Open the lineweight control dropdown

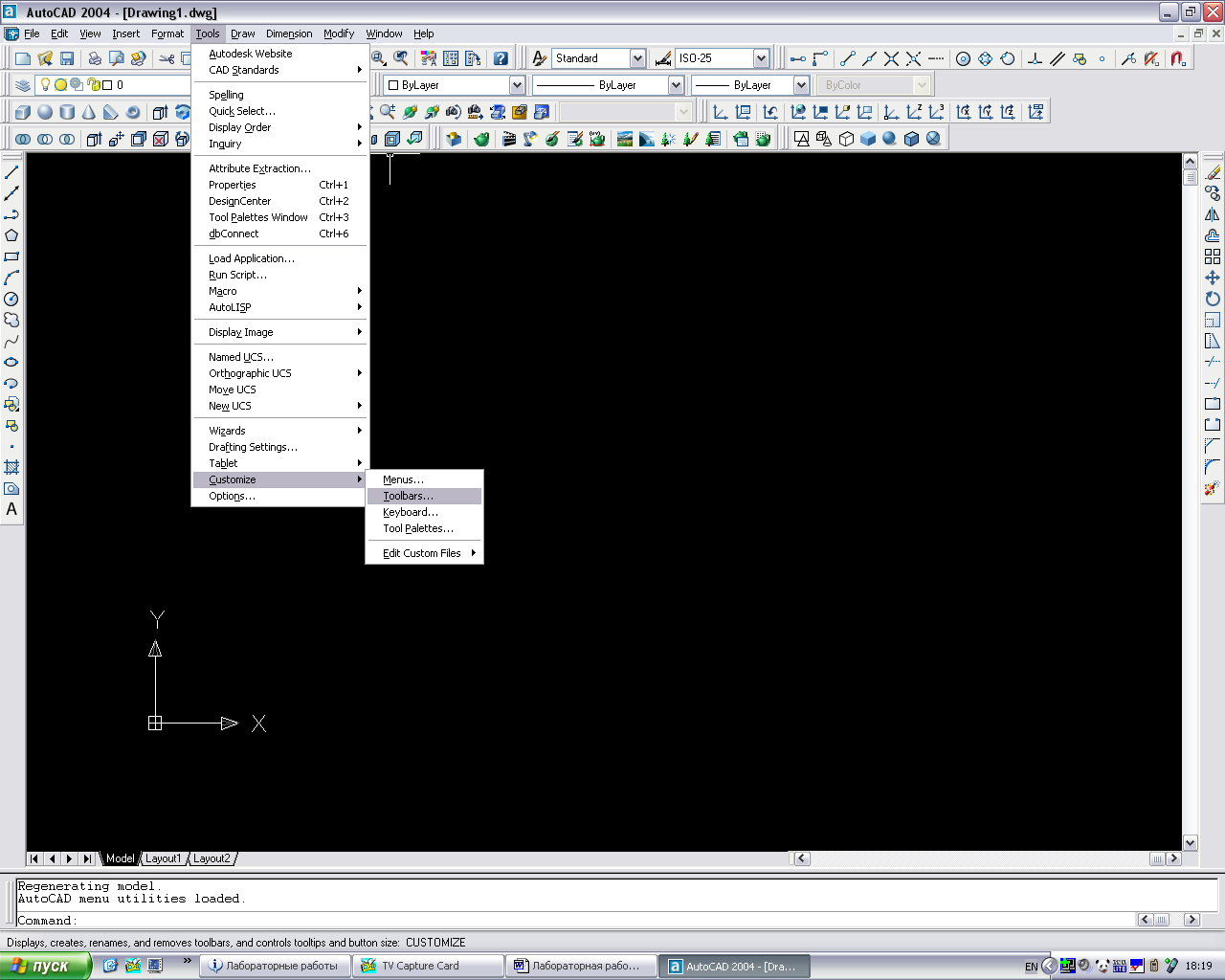coord(801,85)
